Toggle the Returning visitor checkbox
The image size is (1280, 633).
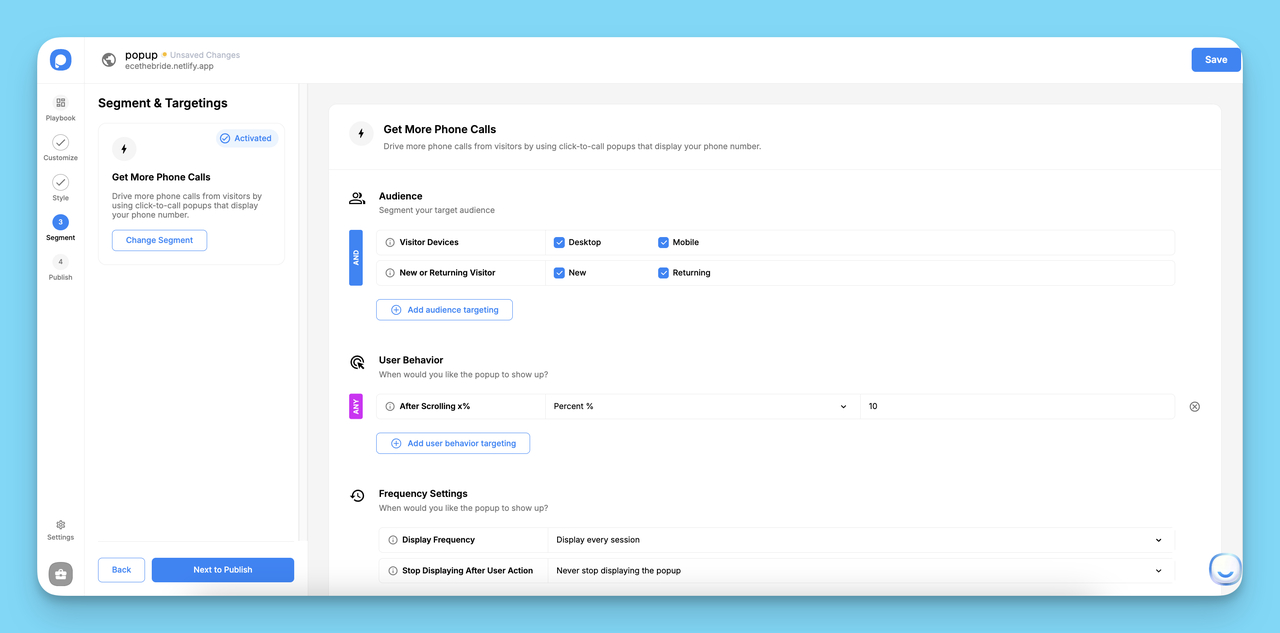pyautogui.click(x=663, y=272)
